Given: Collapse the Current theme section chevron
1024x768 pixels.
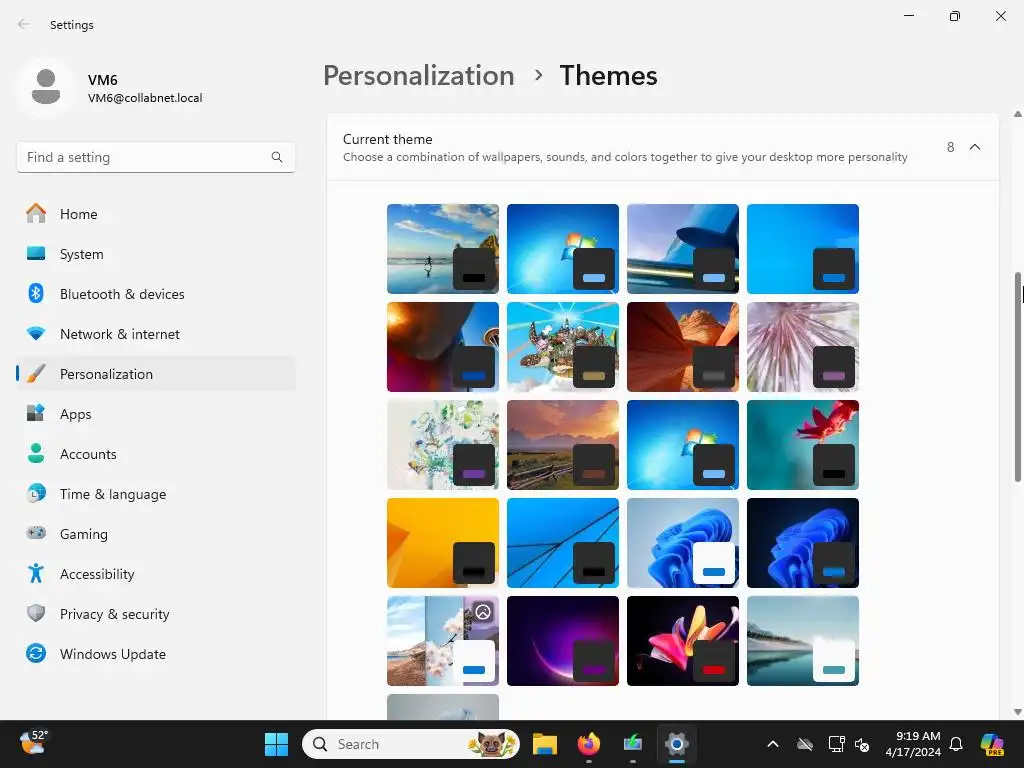Looking at the screenshot, I should pyautogui.click(x=974, y=147).
